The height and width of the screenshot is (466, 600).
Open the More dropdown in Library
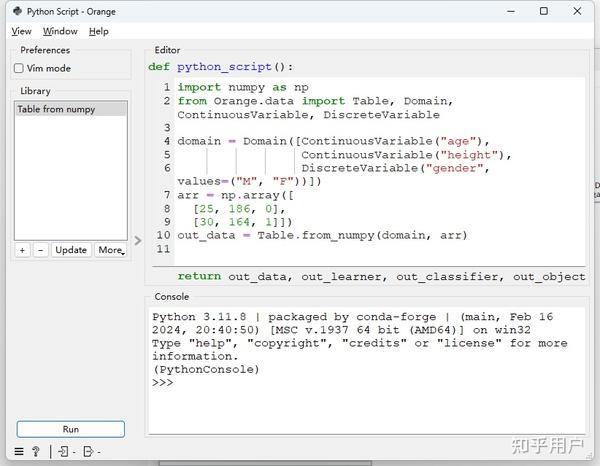point(111,250)
